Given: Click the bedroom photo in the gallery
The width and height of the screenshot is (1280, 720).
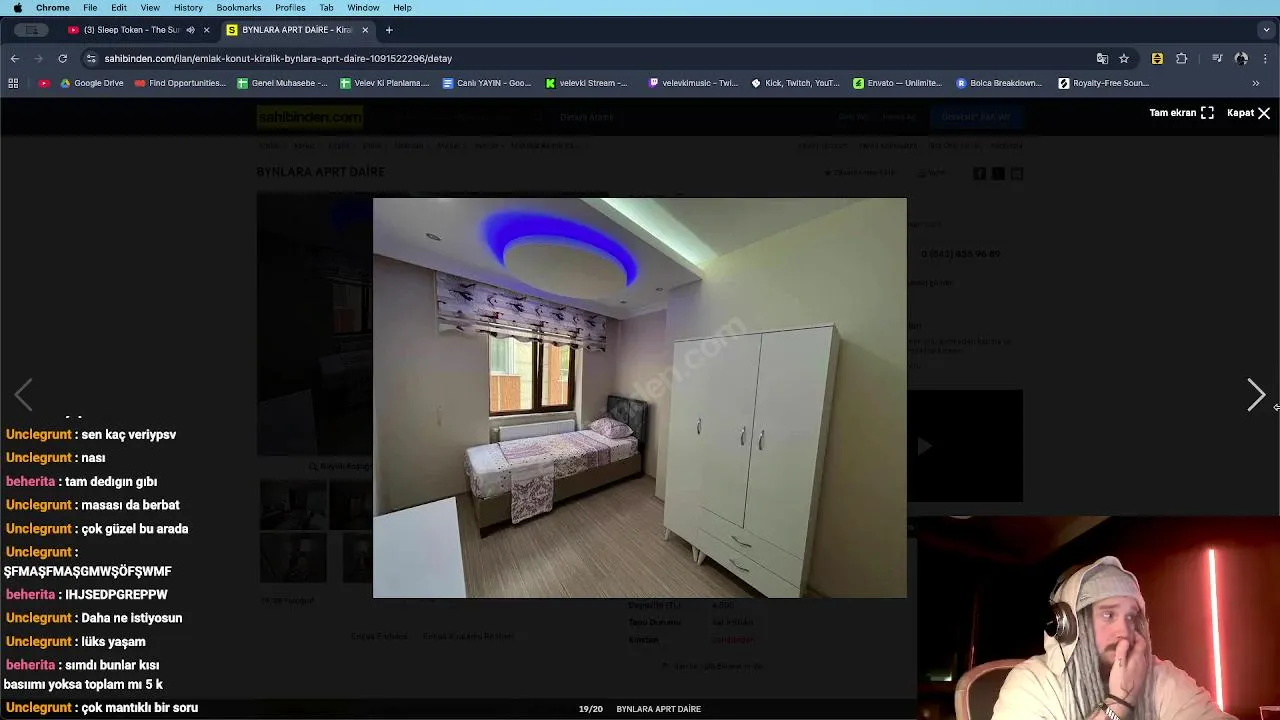Looking at the screenshot, I should (x=640, y=398).
